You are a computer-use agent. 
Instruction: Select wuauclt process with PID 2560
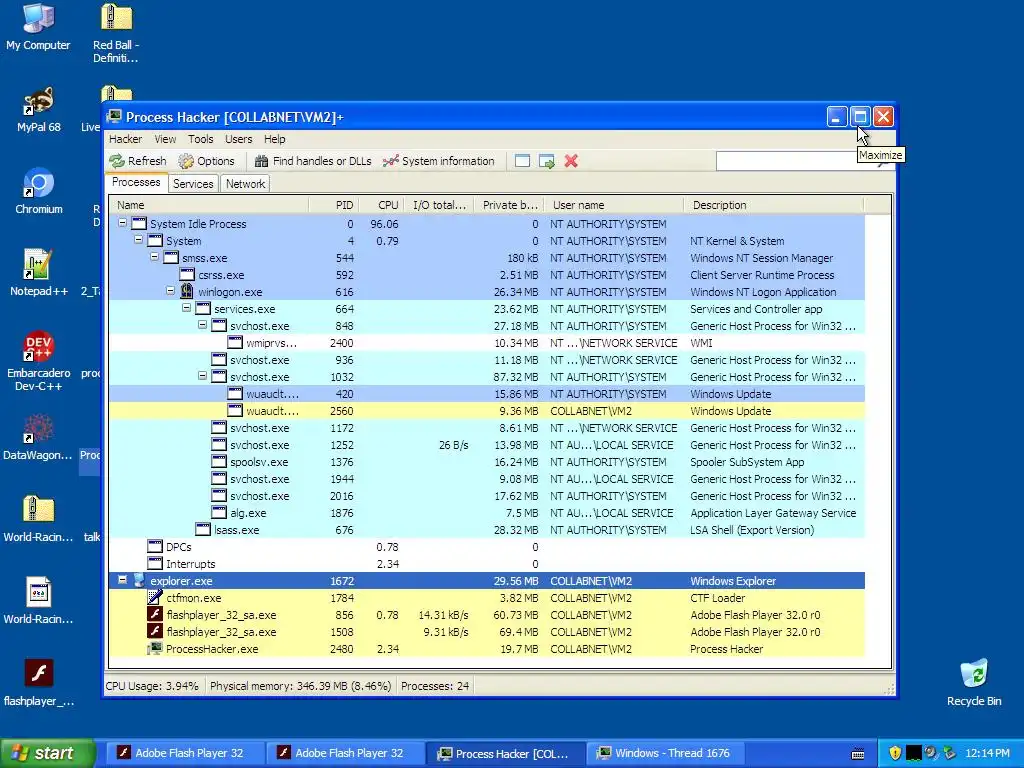click(x=487, y=411)
